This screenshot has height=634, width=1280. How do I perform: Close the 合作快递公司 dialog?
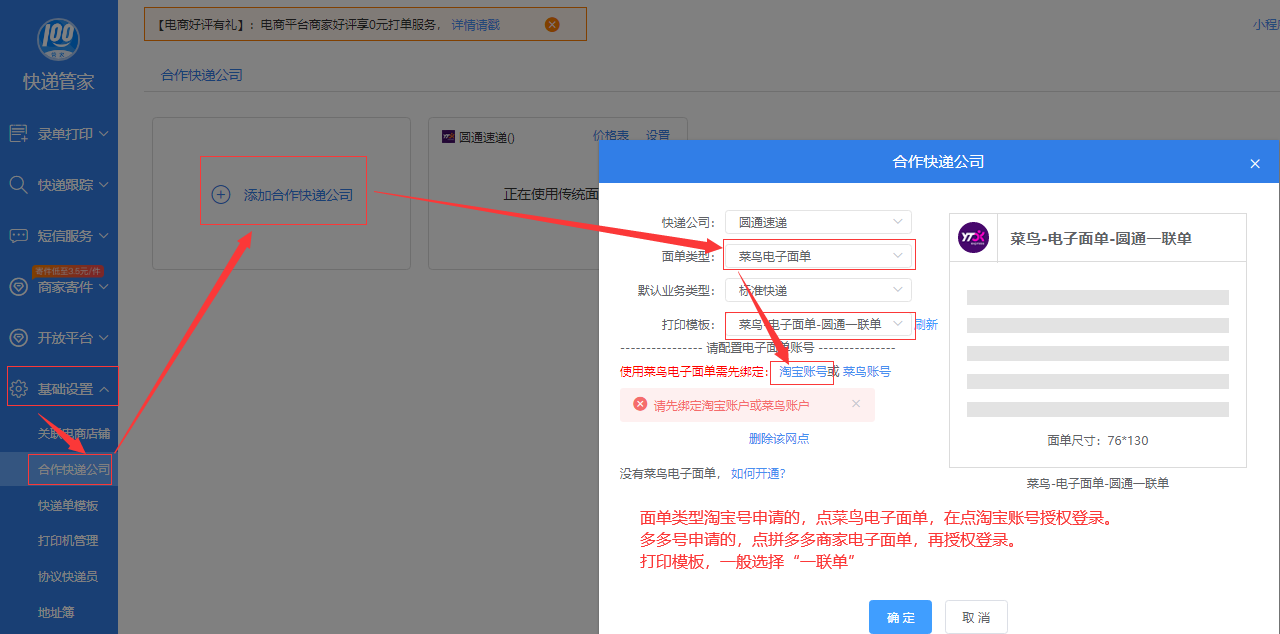tap(1256, 163)
